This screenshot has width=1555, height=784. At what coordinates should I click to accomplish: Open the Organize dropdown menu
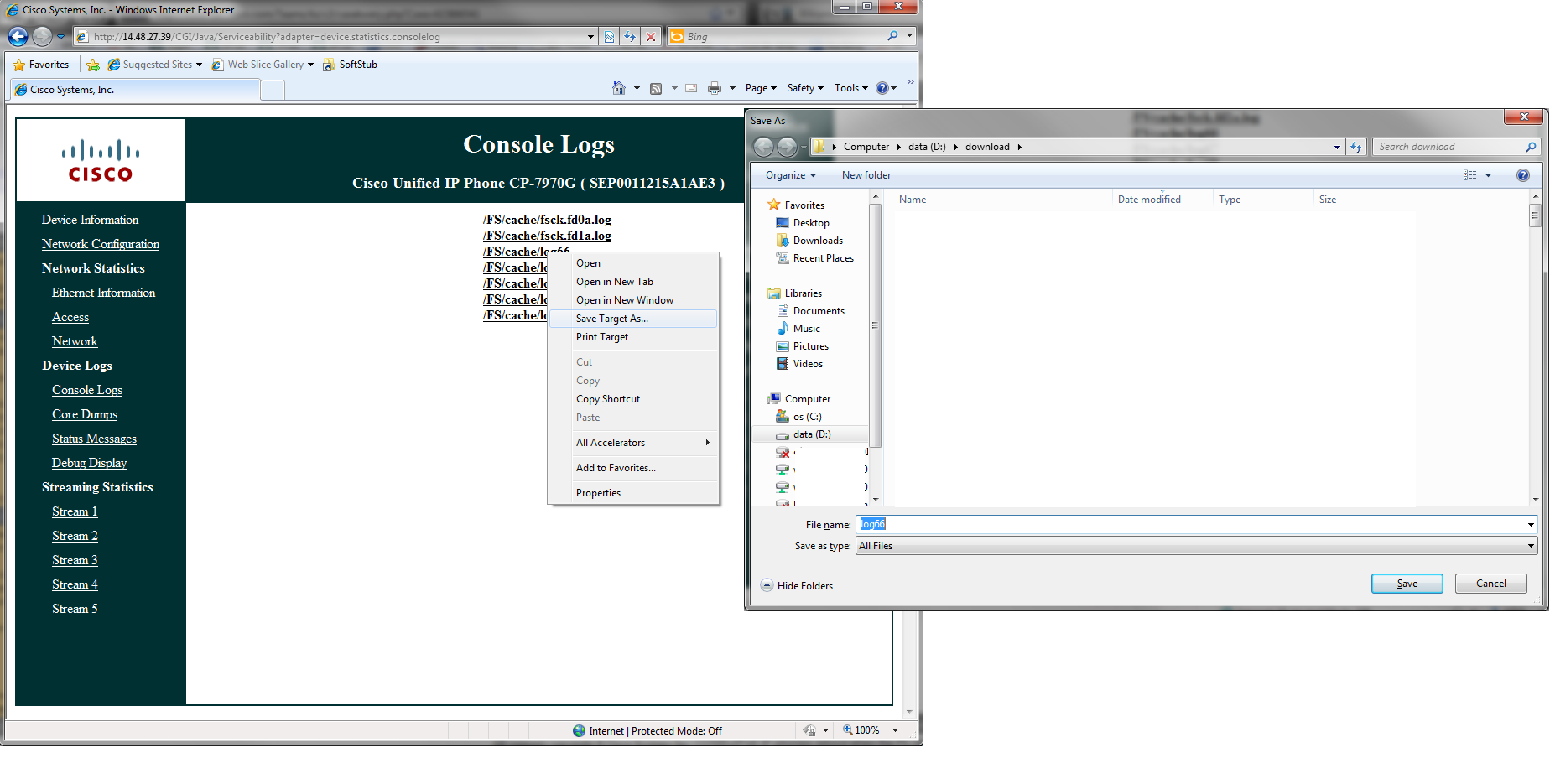click(x=790, y=175)
